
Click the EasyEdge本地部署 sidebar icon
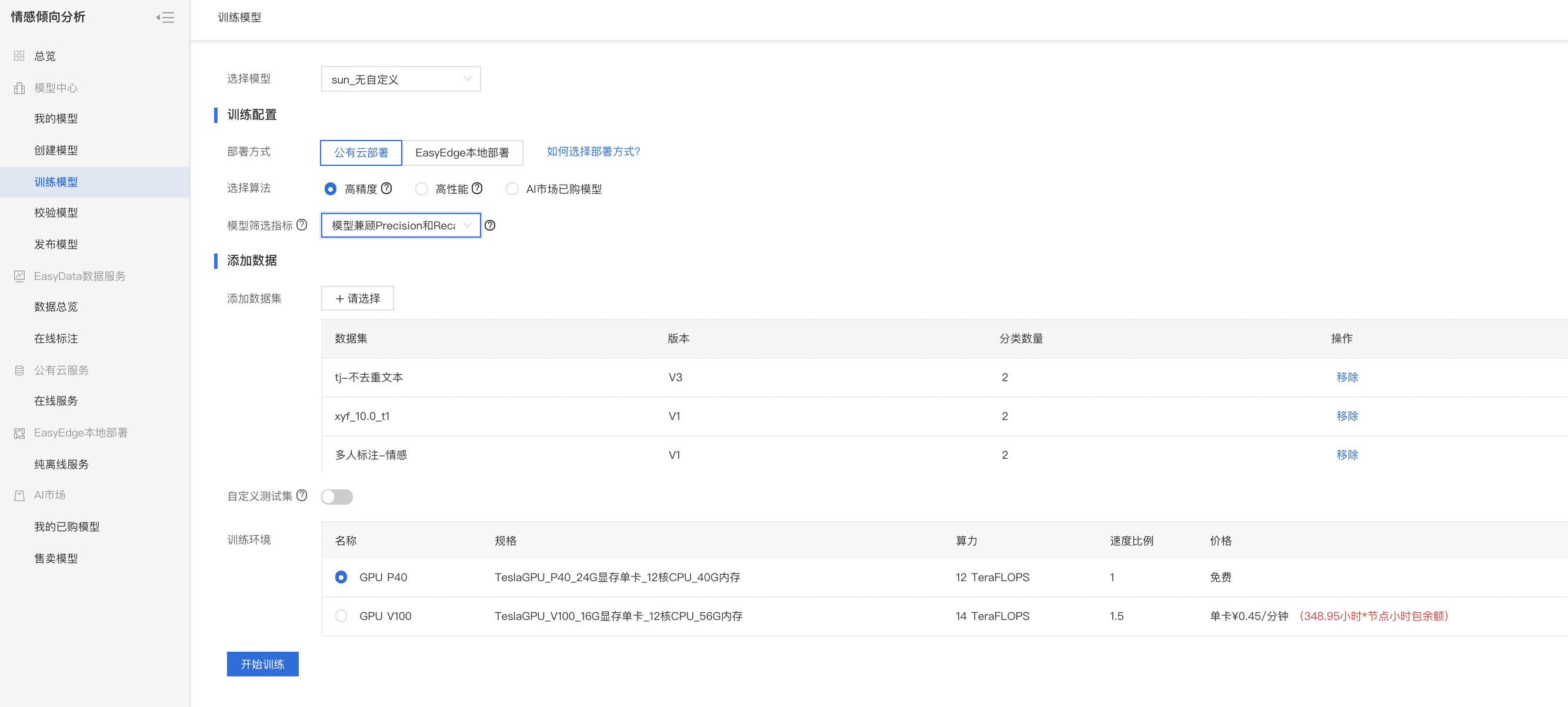pyautogui.click(x=19, y=433)
